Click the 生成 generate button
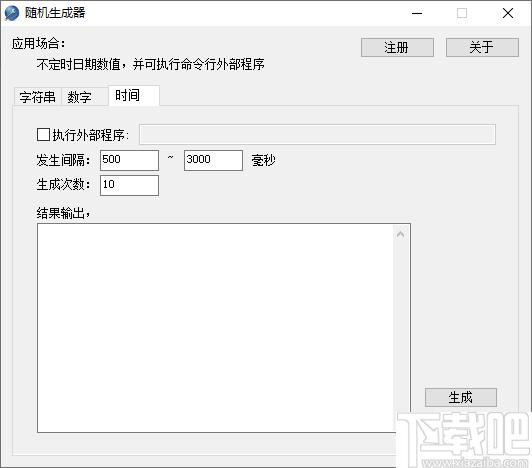Screen dimensions: 532x468 [461, 397]
